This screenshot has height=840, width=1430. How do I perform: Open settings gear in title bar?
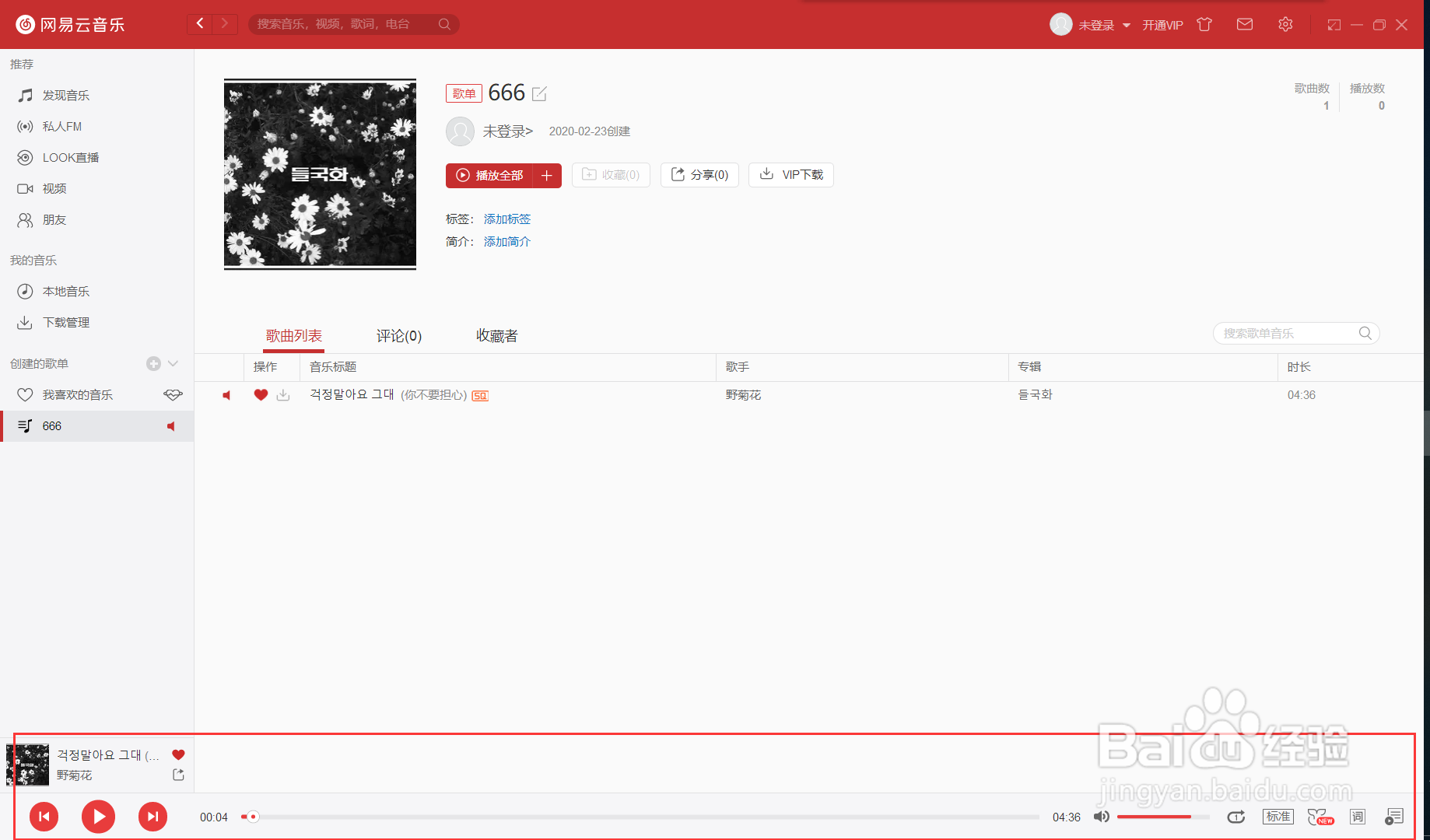coord(1285,24)
